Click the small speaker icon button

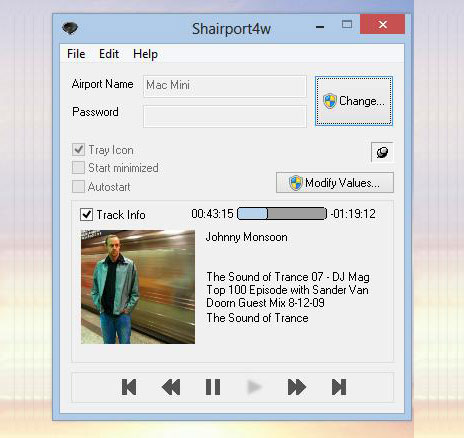pos(382,152)
